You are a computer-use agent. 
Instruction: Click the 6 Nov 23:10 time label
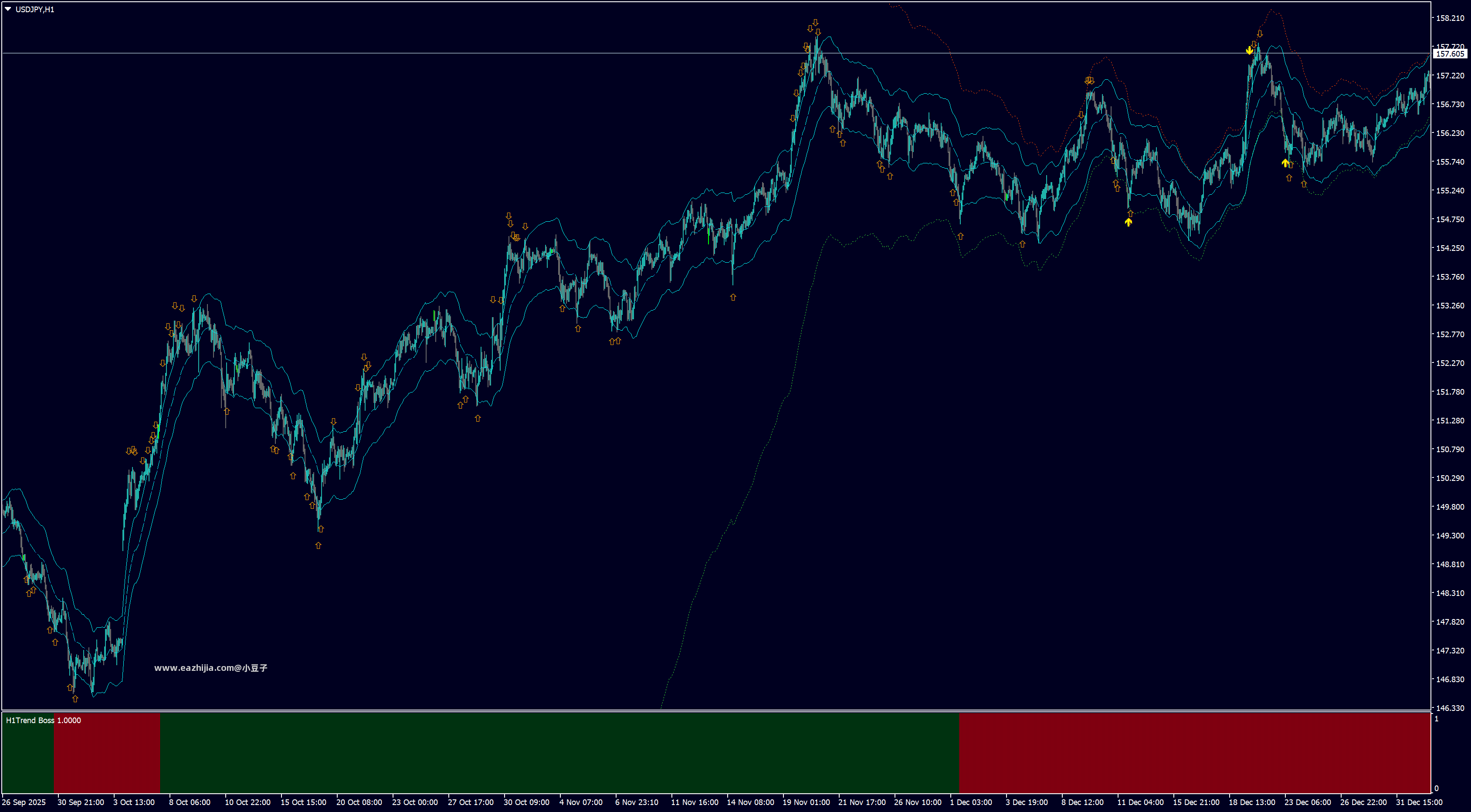pyautogui.click(x=637, y=802)
